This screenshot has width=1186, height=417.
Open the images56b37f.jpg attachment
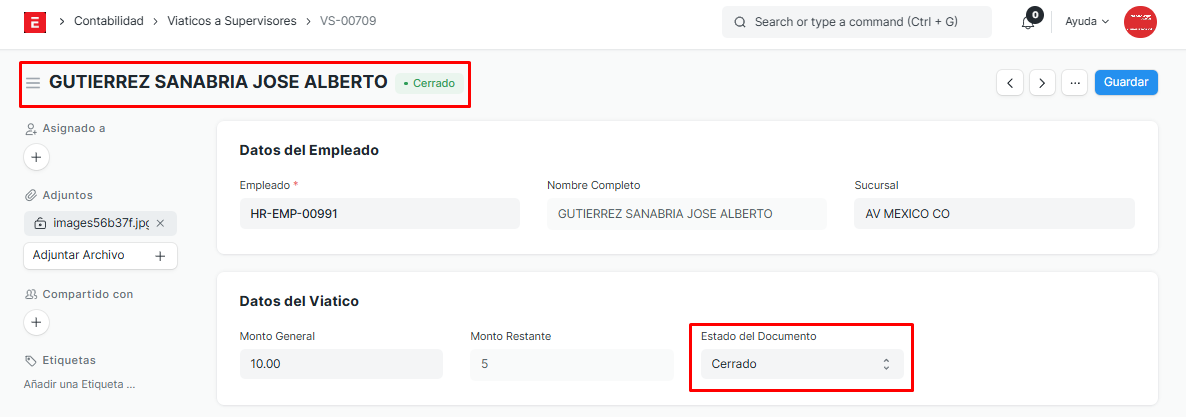point(100,223)
